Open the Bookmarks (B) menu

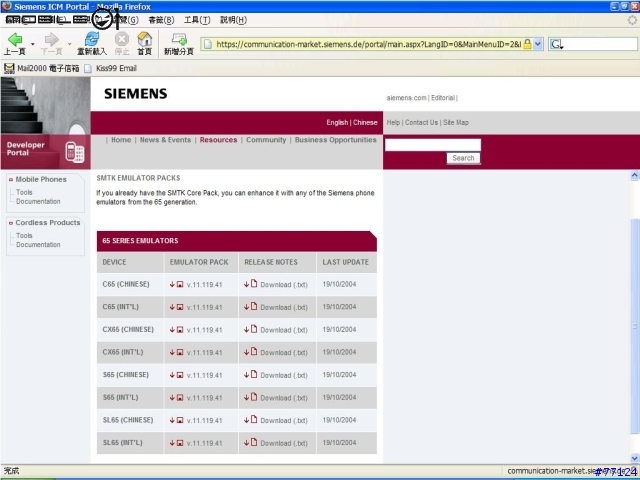(161, 20)
